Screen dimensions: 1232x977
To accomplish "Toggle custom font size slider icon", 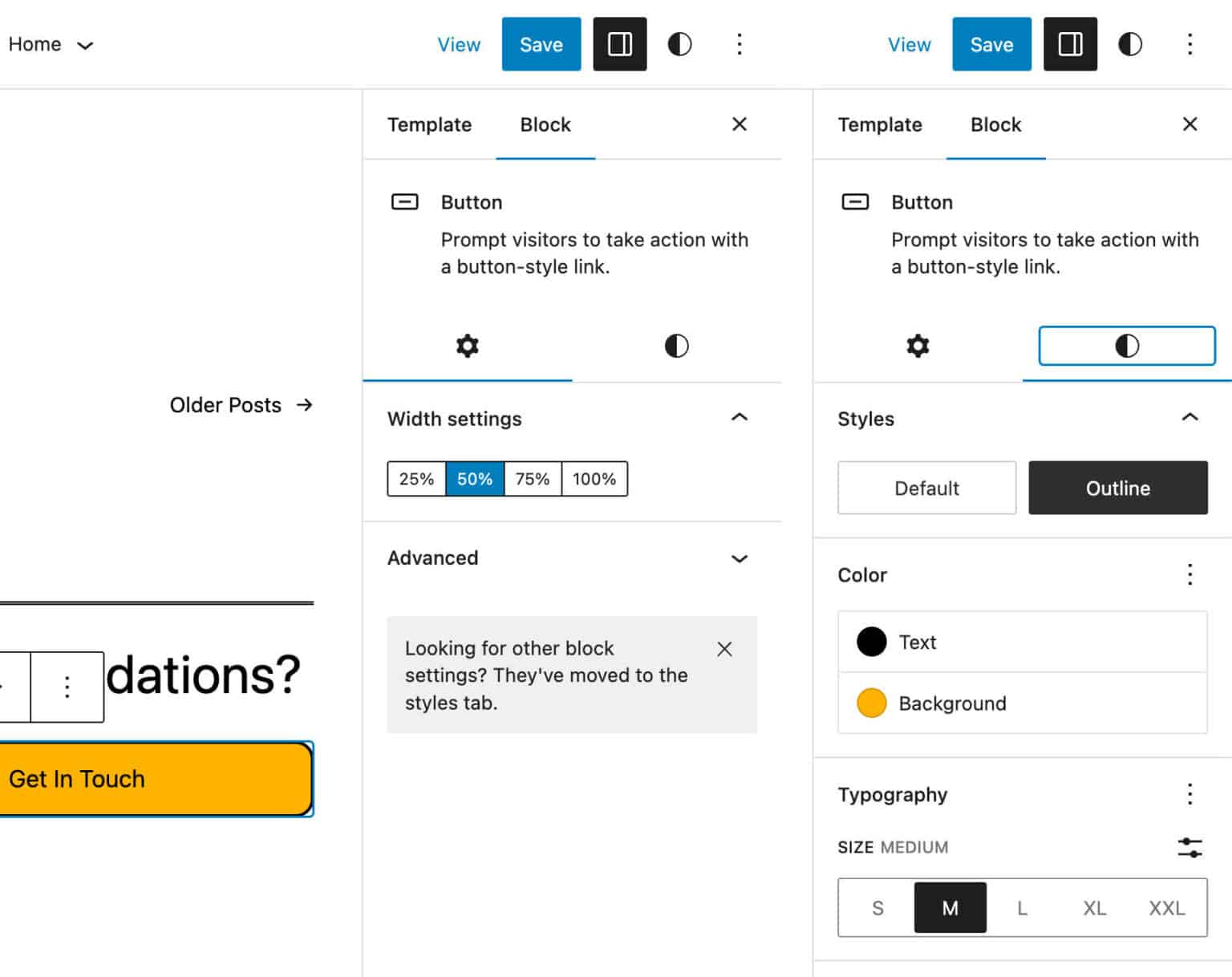I will [x=1189, y=847].
